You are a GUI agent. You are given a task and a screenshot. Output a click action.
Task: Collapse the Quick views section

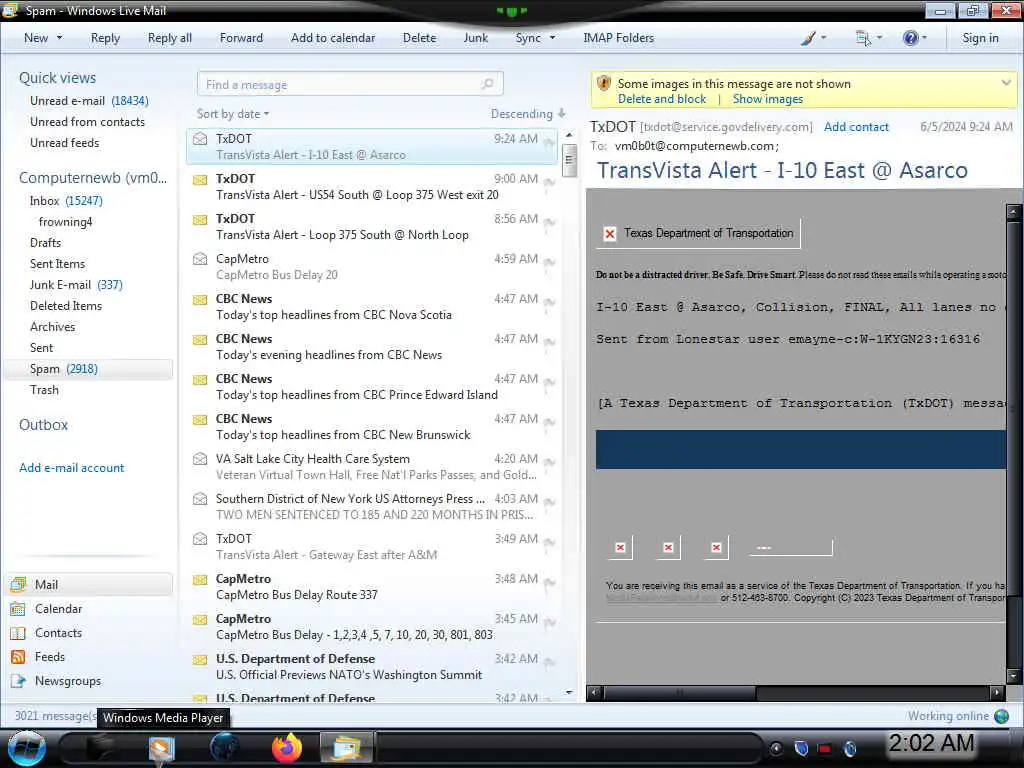(57, 78)
